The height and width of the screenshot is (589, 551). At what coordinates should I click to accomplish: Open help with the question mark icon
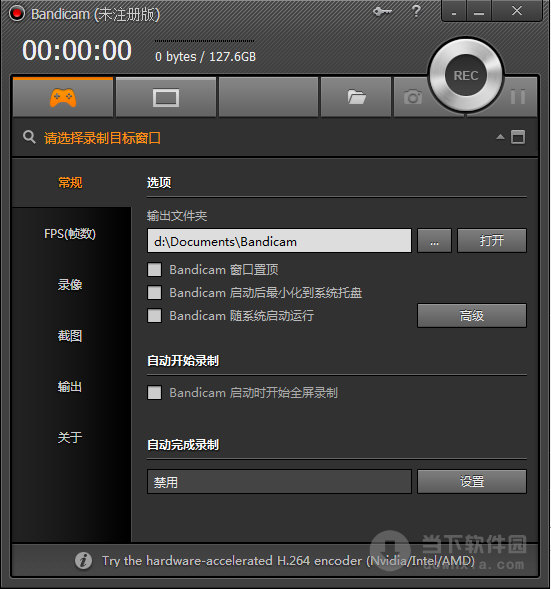pyautogui.click(x=416, y=11)
